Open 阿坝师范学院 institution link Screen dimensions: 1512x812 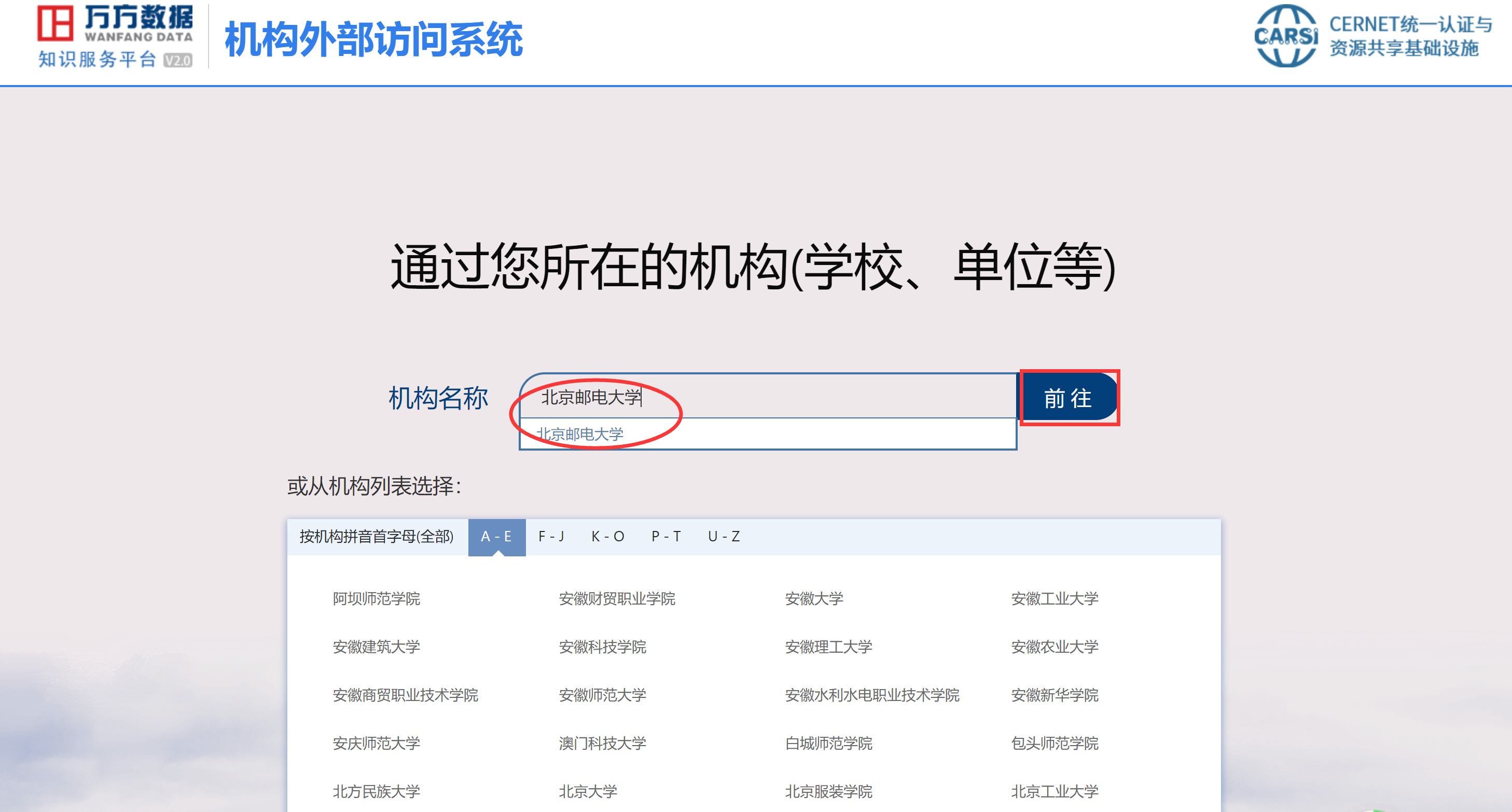(376, 598)
